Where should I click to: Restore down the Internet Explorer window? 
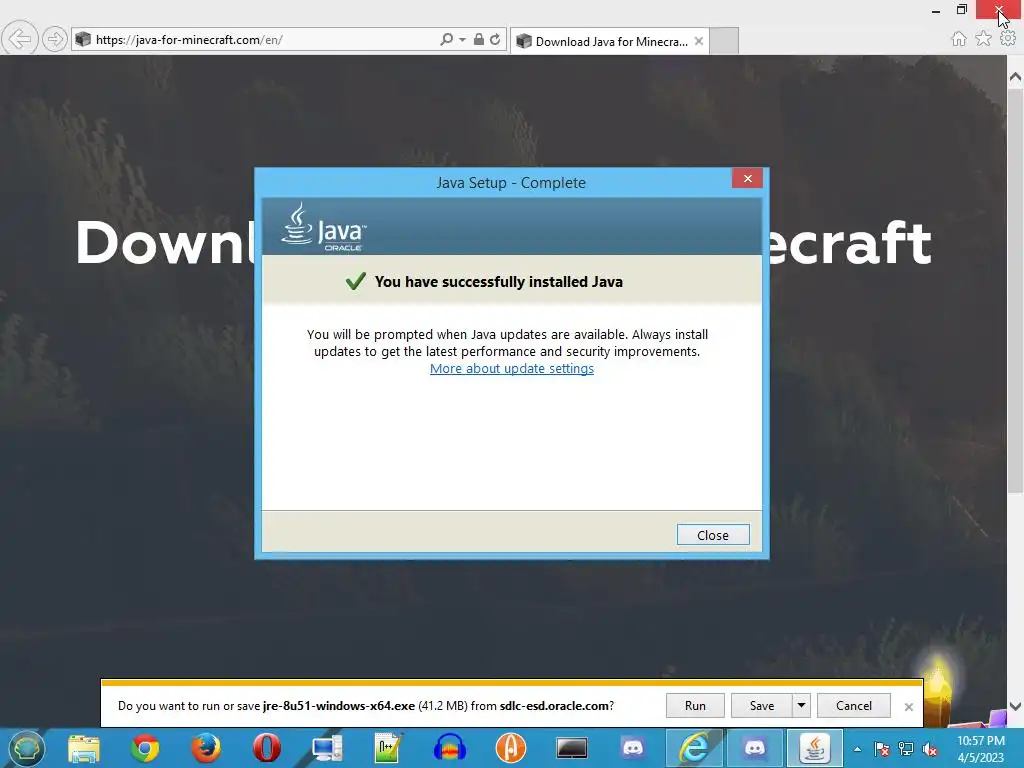coord(961,10)
